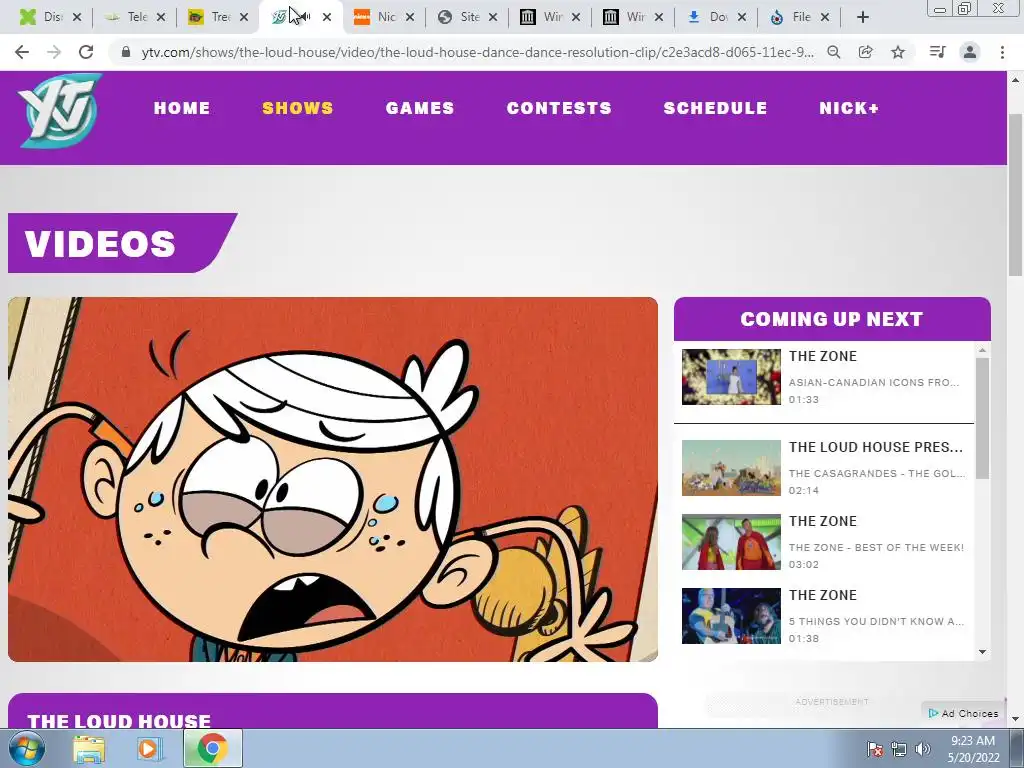Go back with the browser back arrow
Image resolution: width=1024 pixels, height=768 pixels.
(x=22, y=52)
